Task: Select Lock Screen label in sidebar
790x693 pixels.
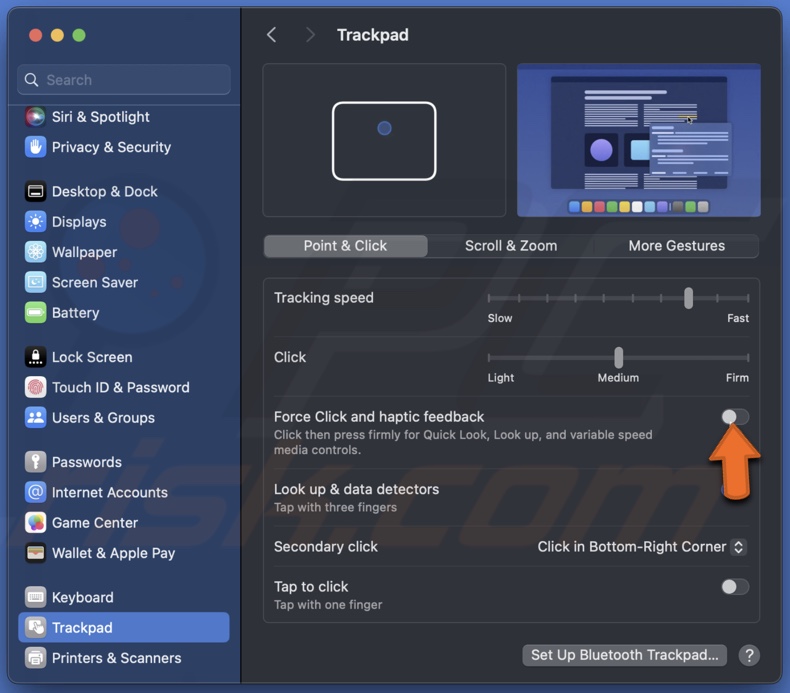Action: (x=92, y=357)
